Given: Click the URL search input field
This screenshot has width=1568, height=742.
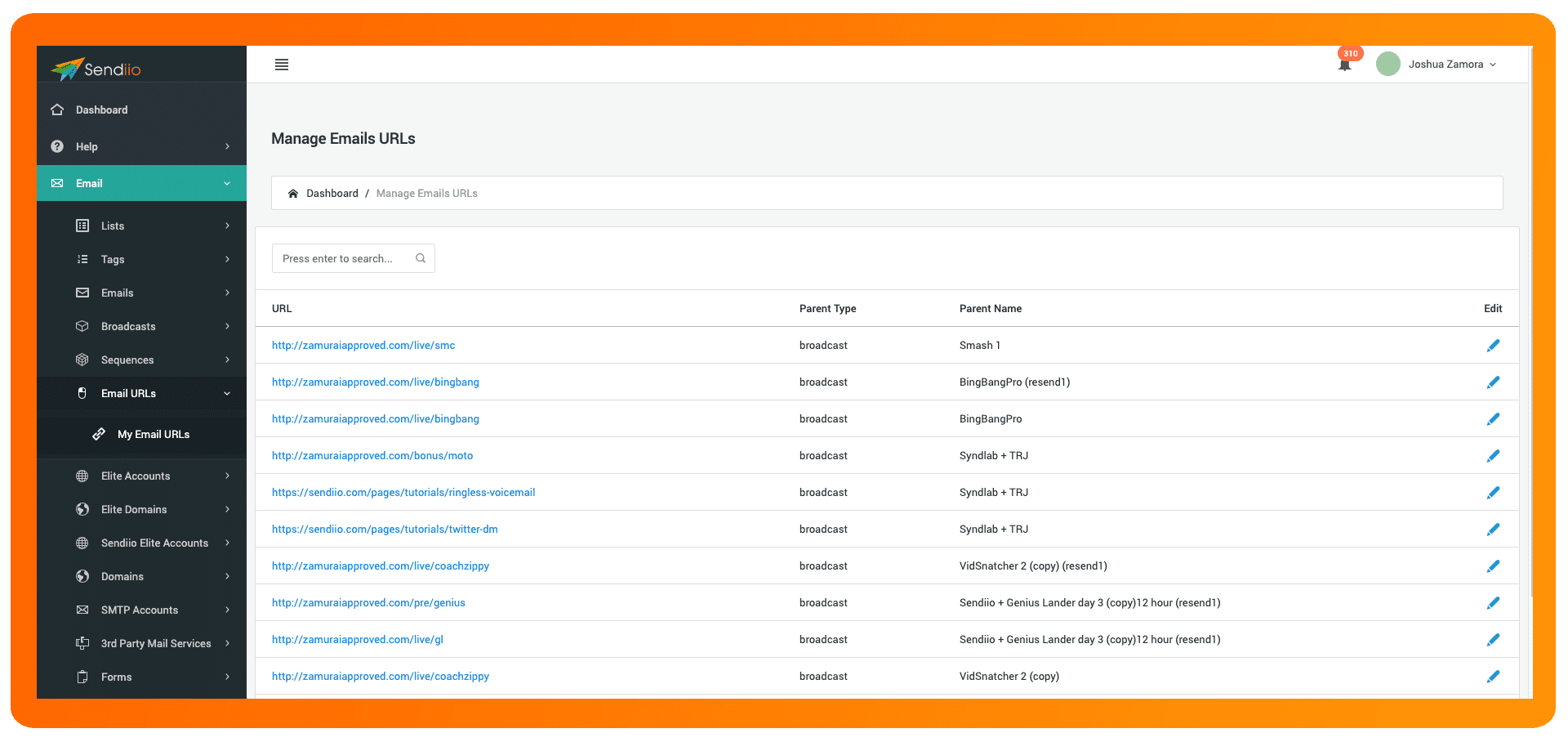Looking at the screenshot, I should 343,259.
